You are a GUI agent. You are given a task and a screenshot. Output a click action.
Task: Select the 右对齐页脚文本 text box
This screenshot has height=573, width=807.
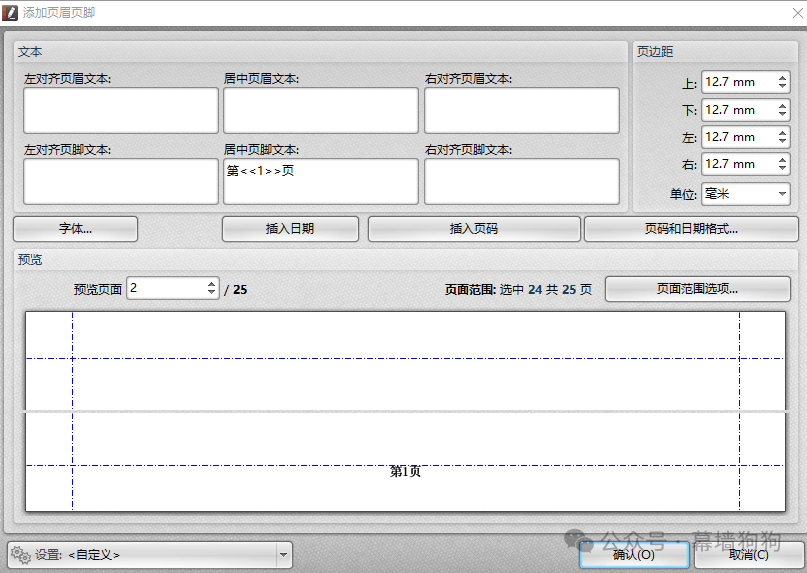521,181
